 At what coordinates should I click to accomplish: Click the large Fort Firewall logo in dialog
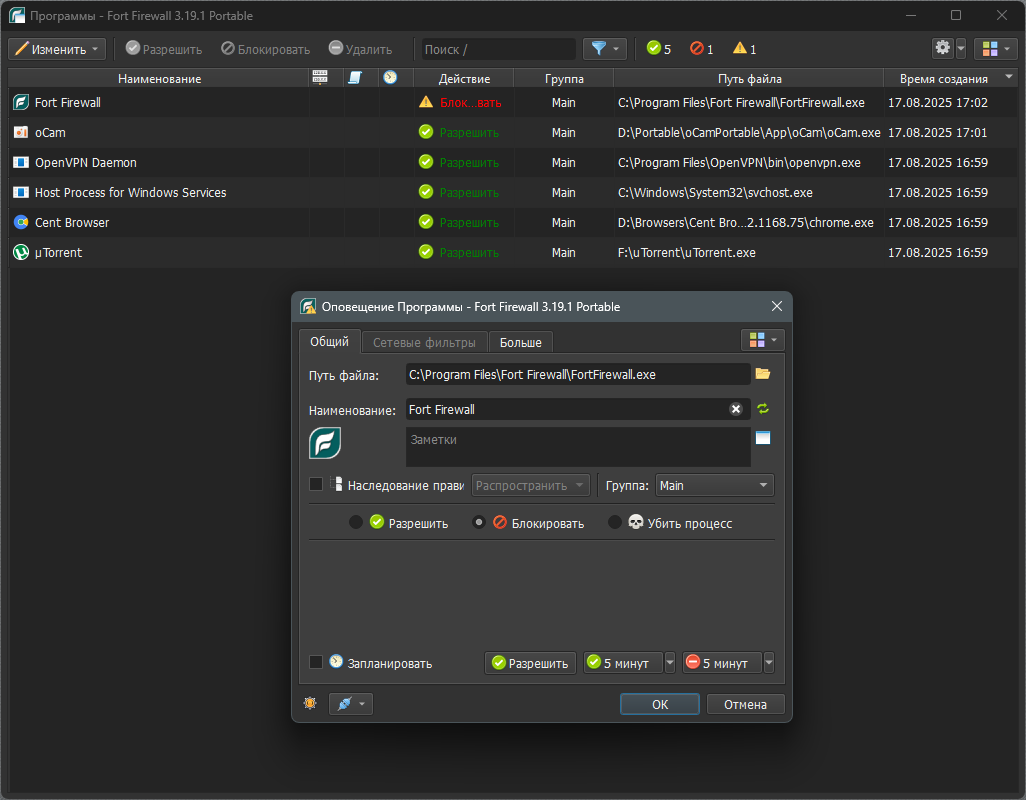click(x=325, y=443)
